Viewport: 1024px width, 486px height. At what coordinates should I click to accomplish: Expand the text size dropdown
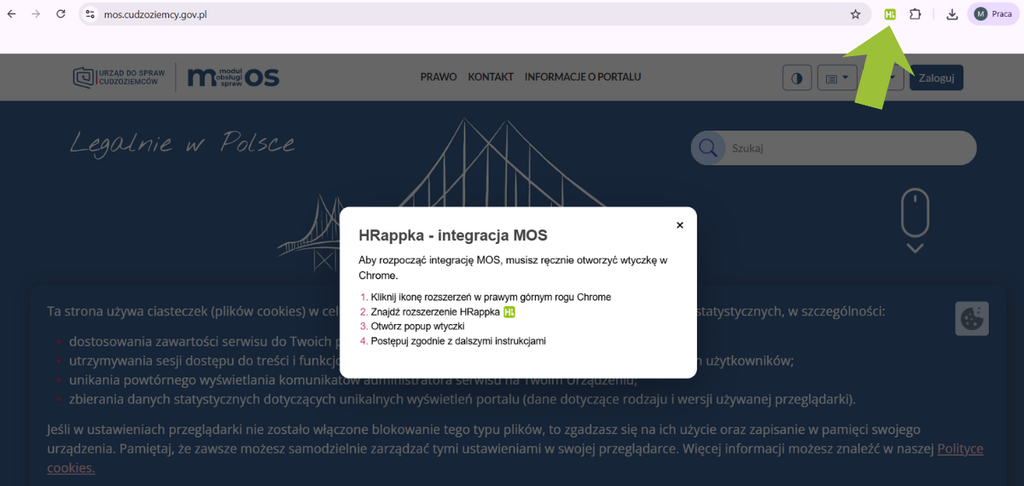pyautogui.click(x=837, y=78)
